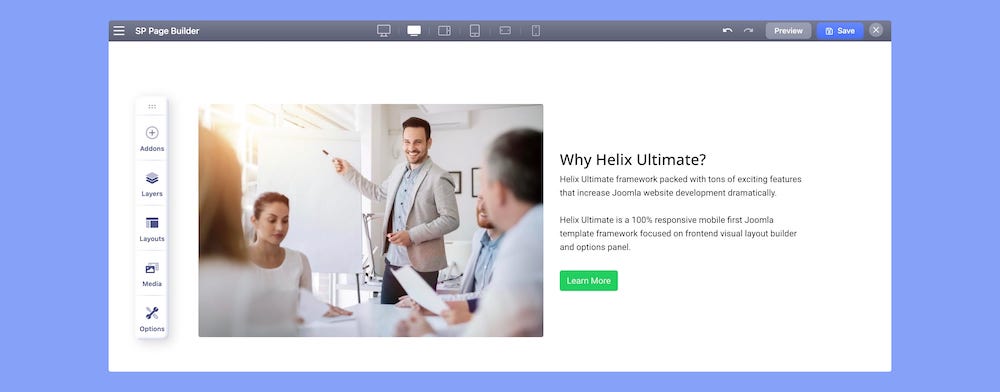Screen dimensions: 1000x392
Task: Switch to landscape tablet device view
Action: coord(445,31)
